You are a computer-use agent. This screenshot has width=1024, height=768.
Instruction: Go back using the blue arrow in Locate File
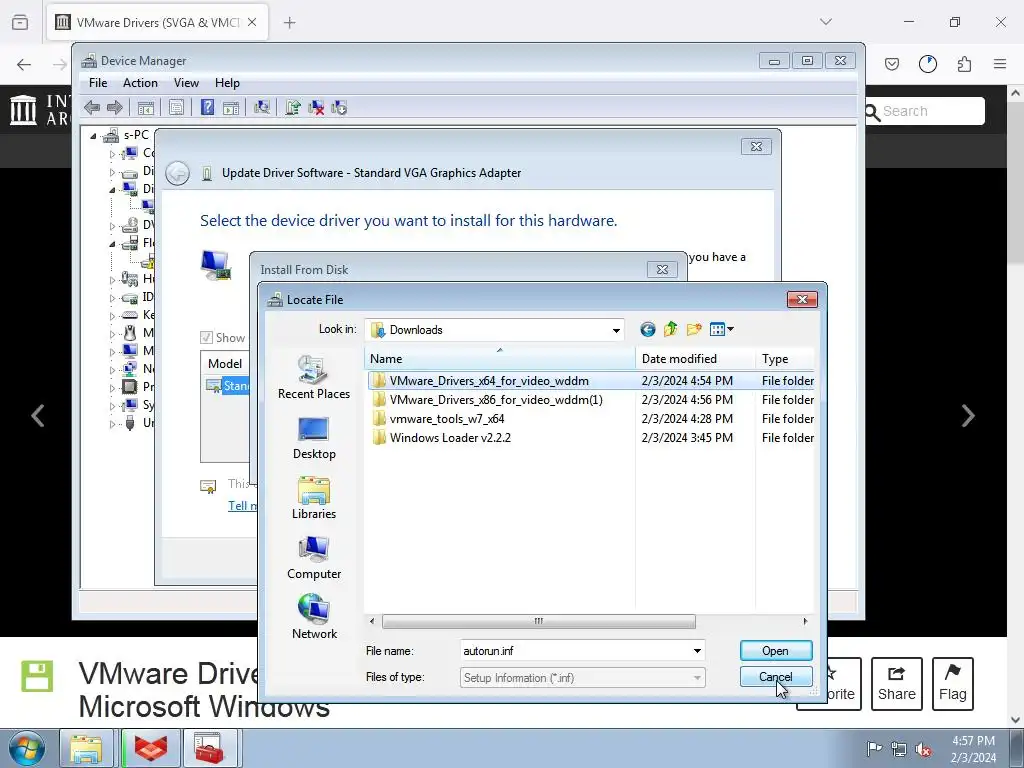647,329
